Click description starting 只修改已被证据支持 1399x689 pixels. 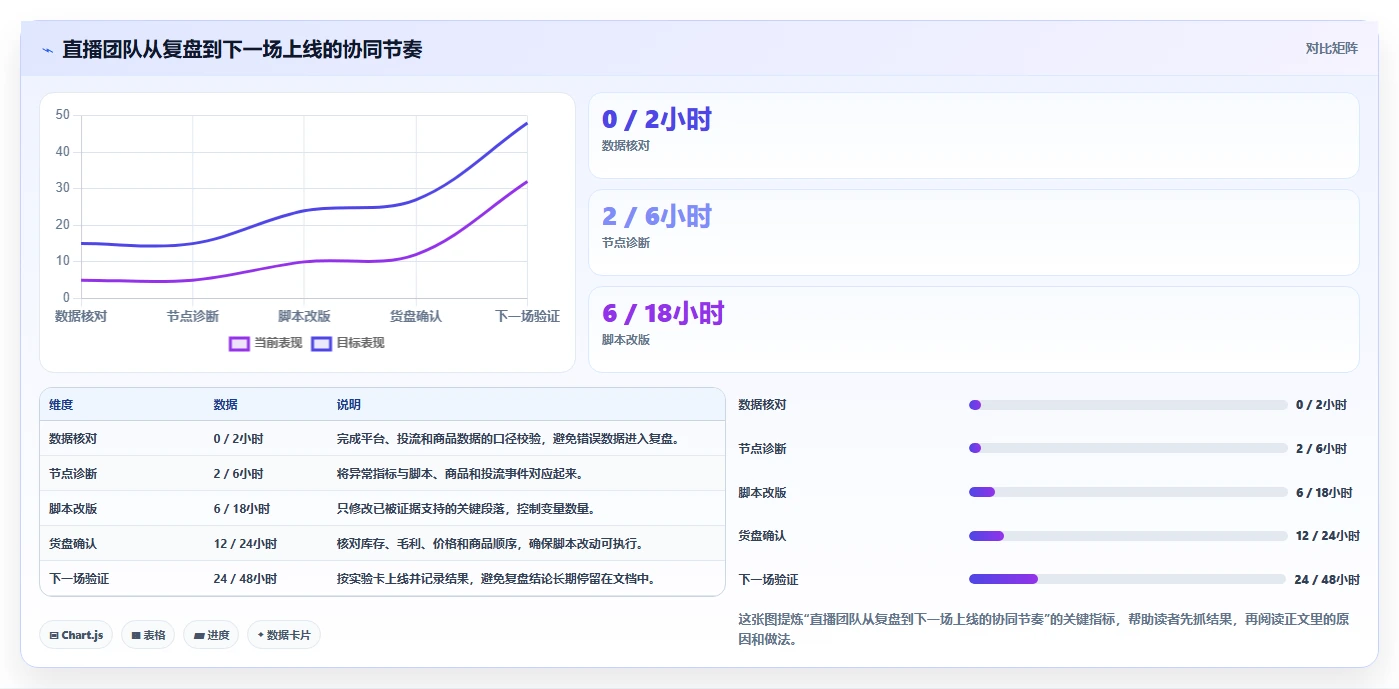point(466,509)
